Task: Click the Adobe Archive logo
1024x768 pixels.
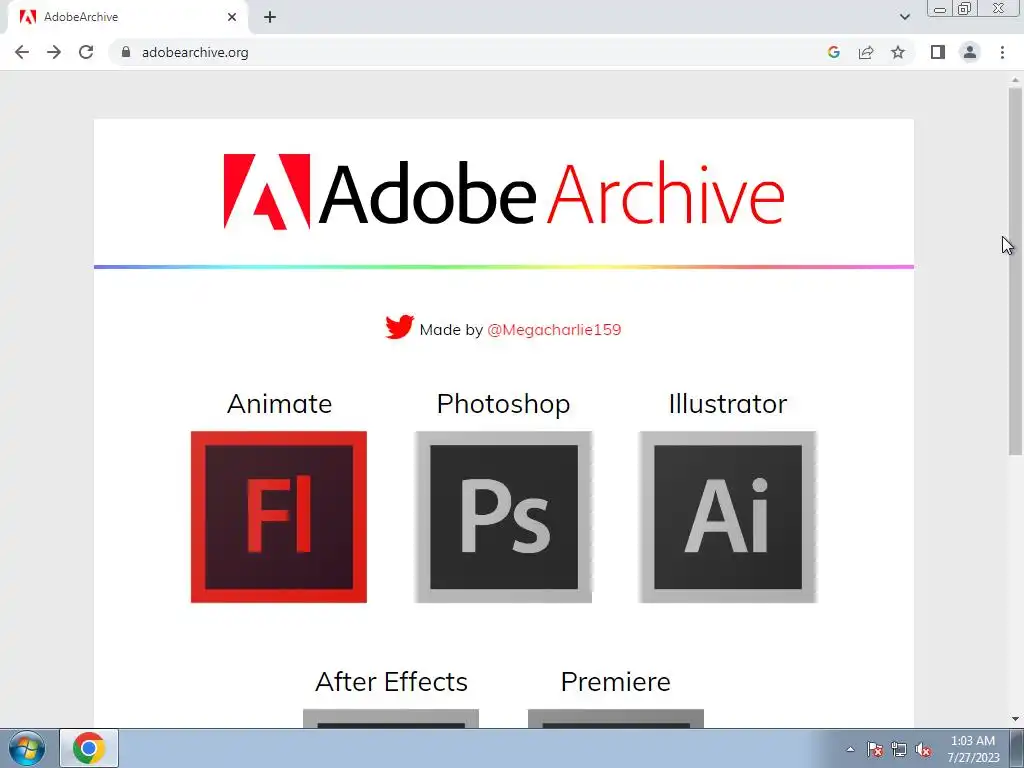Action: pyautogui.click(x=504, y=192)
